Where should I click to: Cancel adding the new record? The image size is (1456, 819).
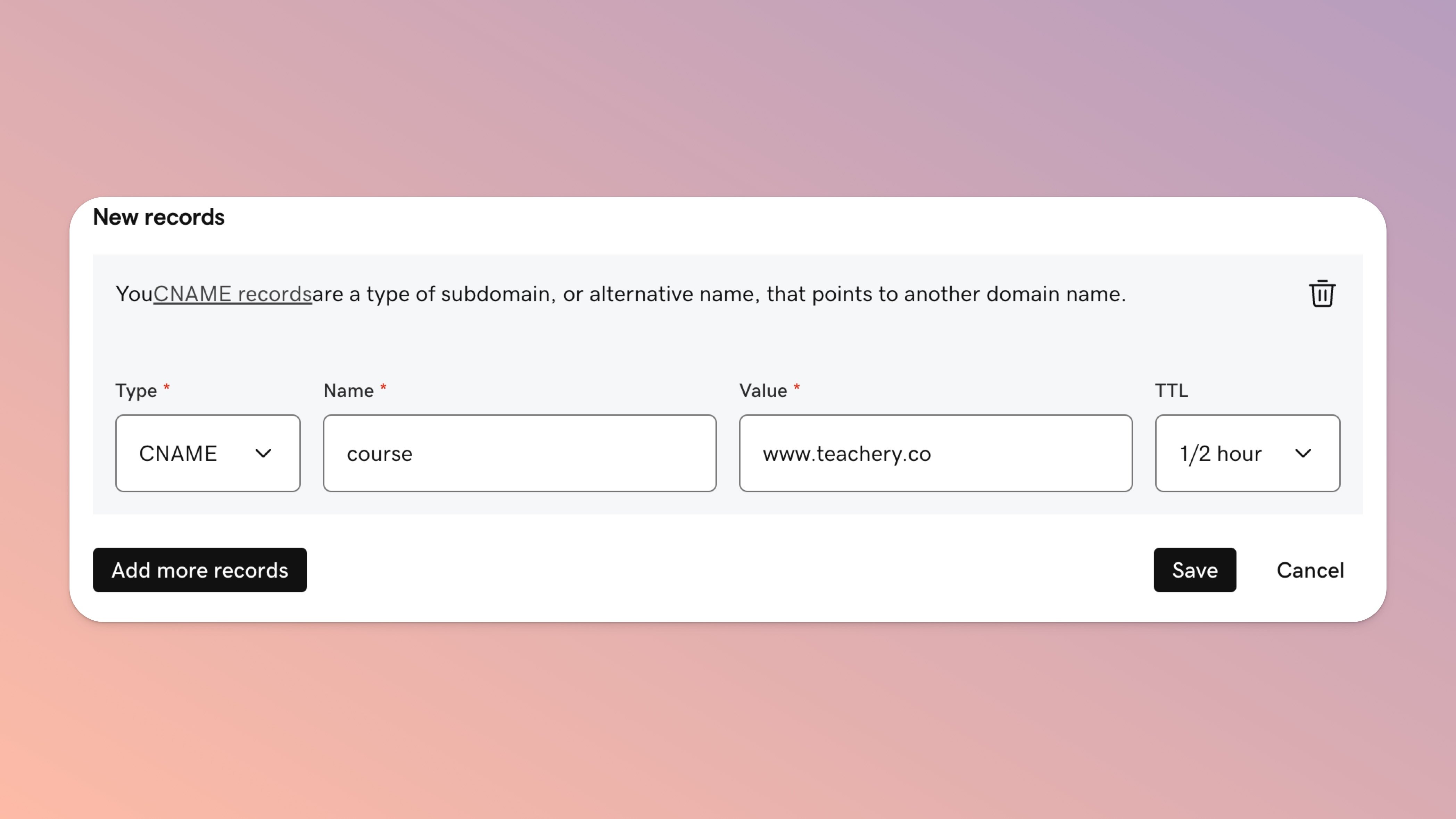point(1310,570)
